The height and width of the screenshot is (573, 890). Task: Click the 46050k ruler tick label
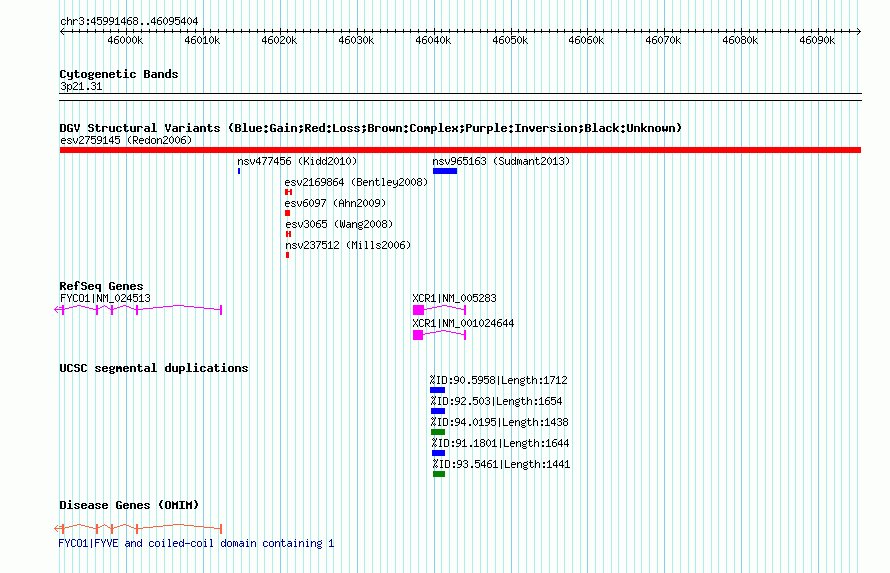pyautogui.click(x=510, y=40)
